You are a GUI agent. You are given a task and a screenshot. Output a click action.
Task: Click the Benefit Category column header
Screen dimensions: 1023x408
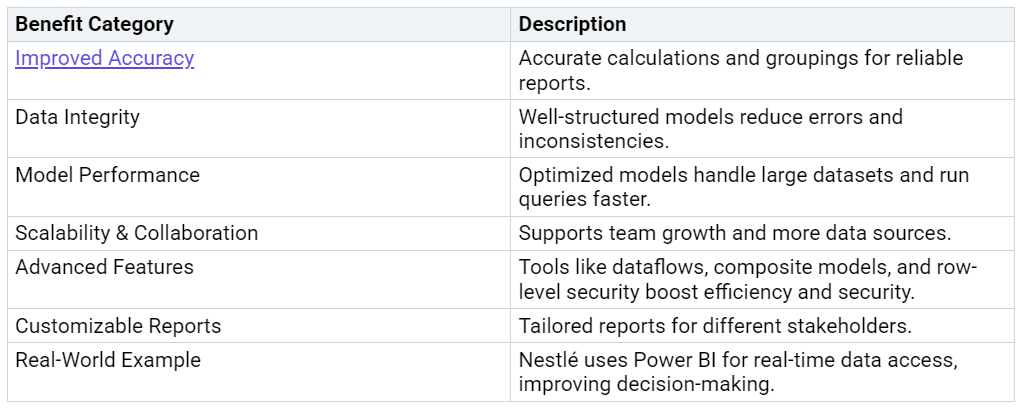(x=259, y=25)
